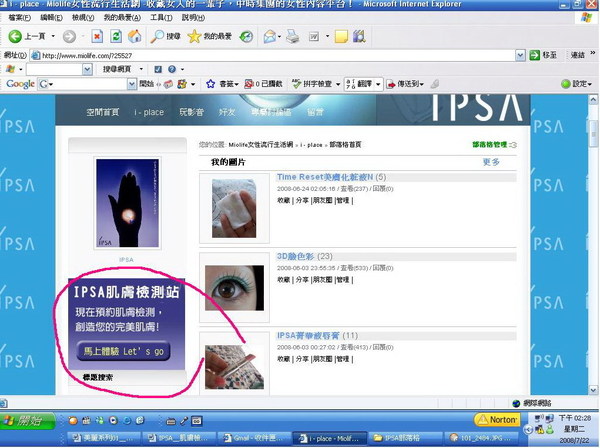
Task: Open the '說明(H)' menu
Action: 193,18
